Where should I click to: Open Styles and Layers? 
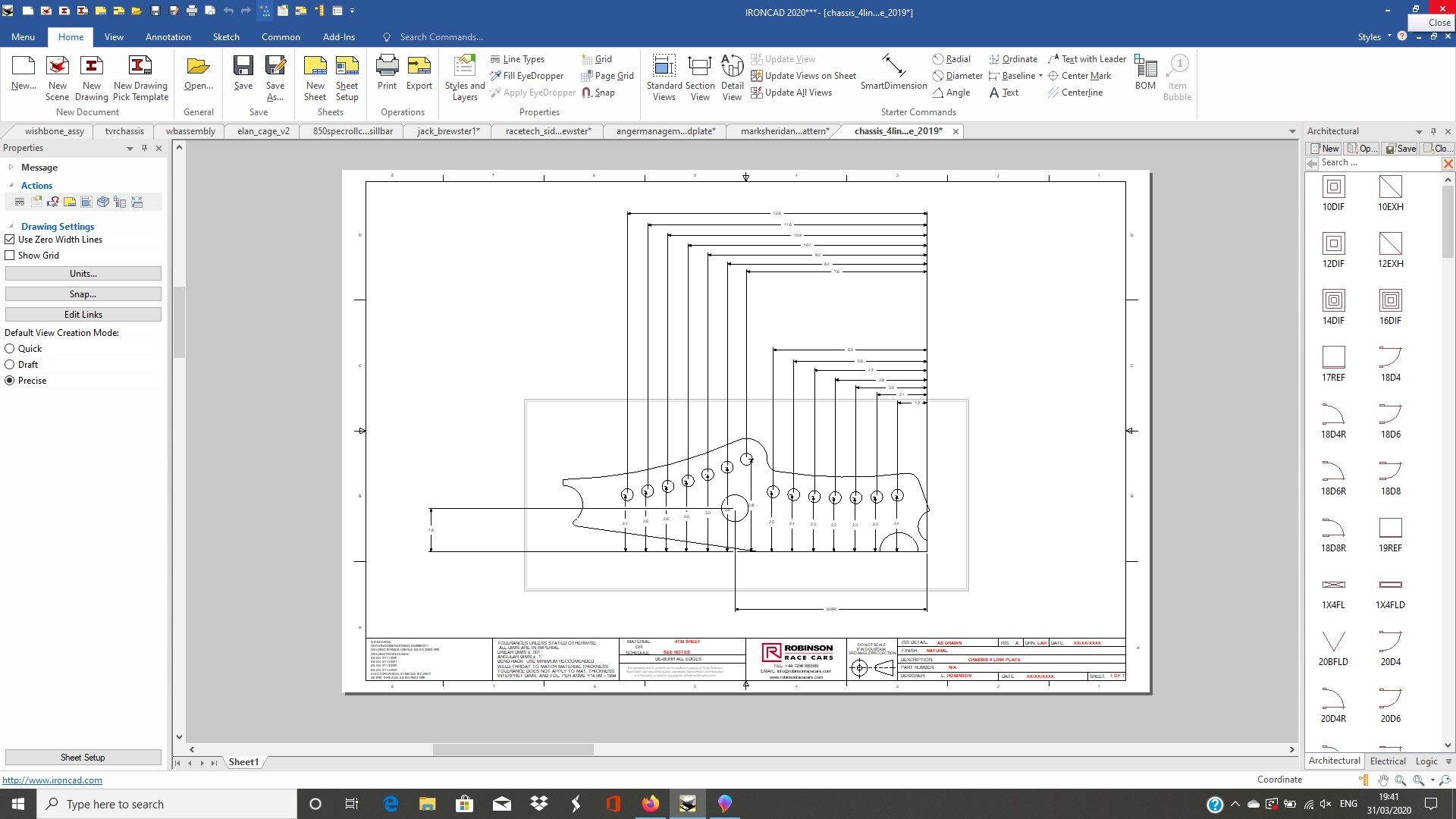(x=464, y=78)
